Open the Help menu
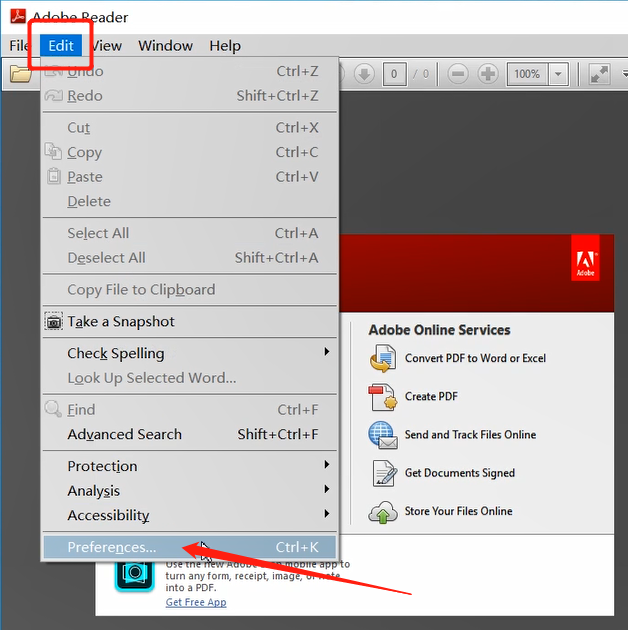This screenshot has width=628, height=630. tap(225, 46)
